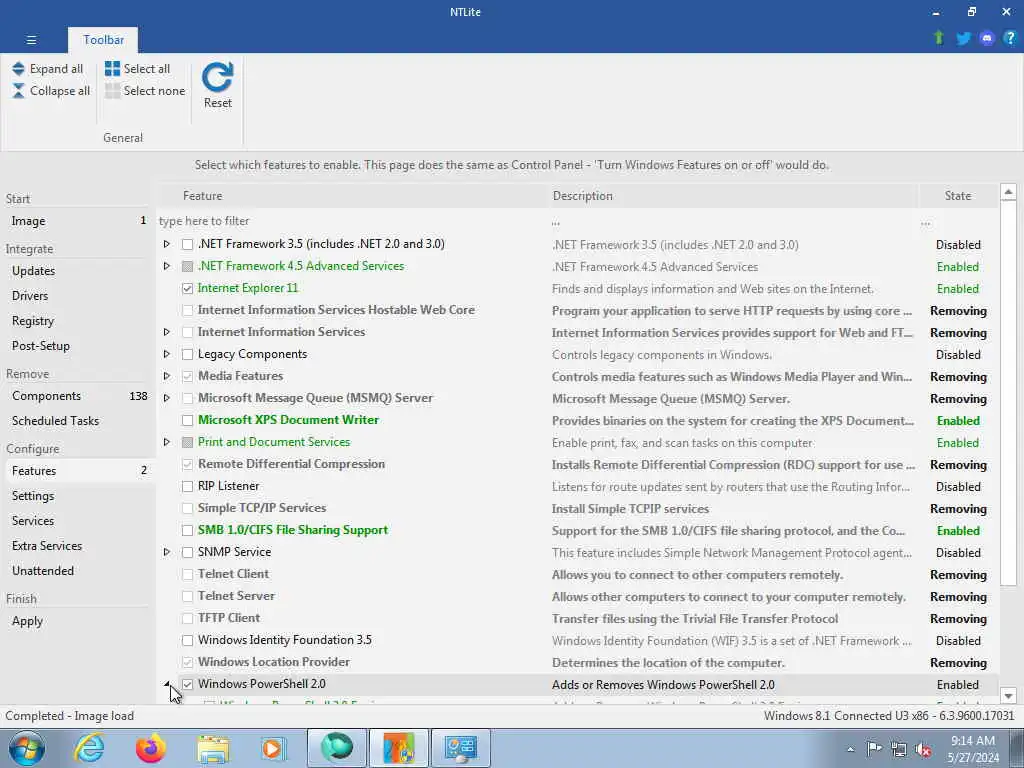Expand Microsoft Message Queue Server node
1024x768 pixels.
[167, 398]
